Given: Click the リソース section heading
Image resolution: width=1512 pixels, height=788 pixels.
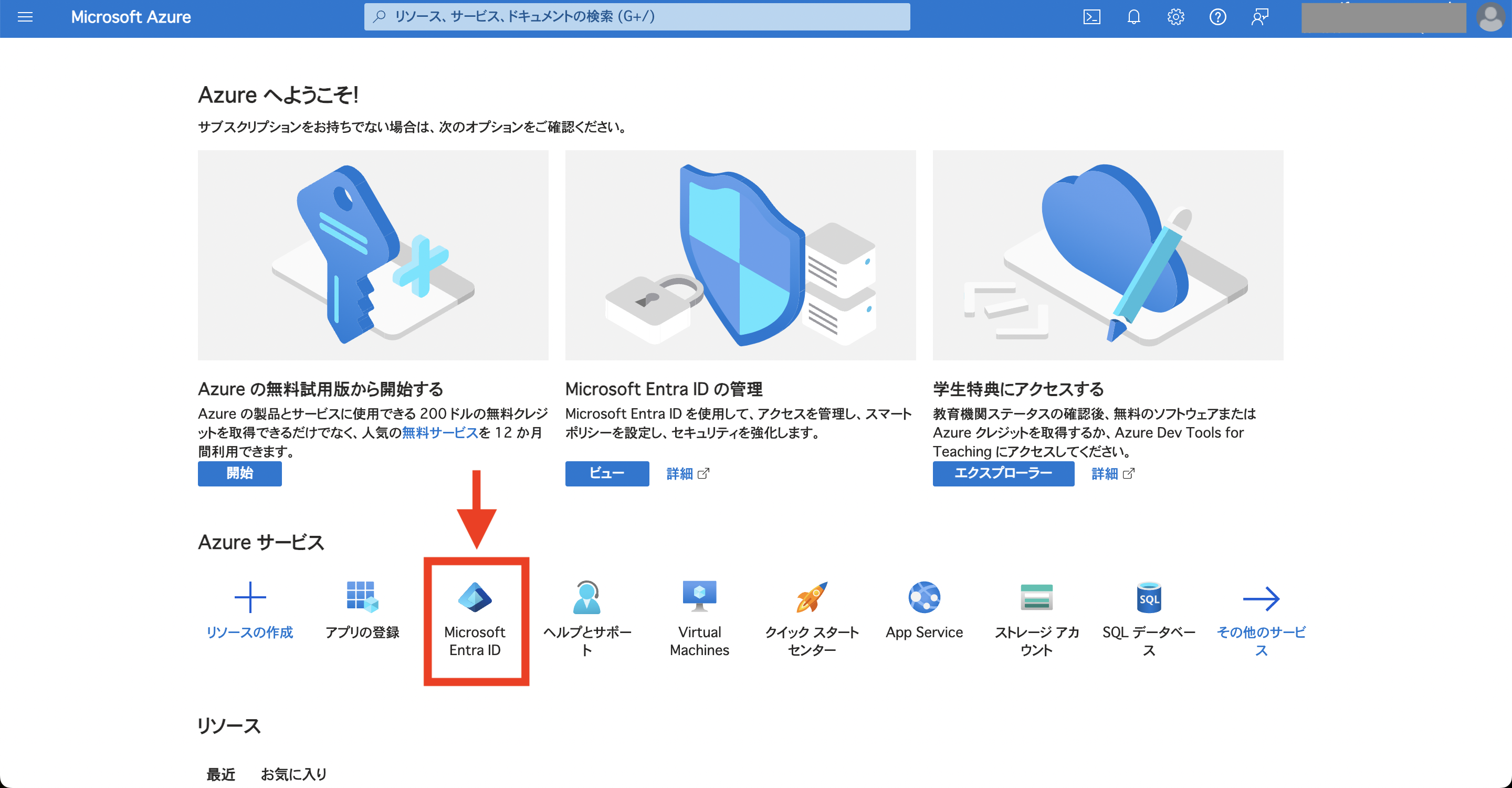Looking at the screenshot, I should [229, 726].
